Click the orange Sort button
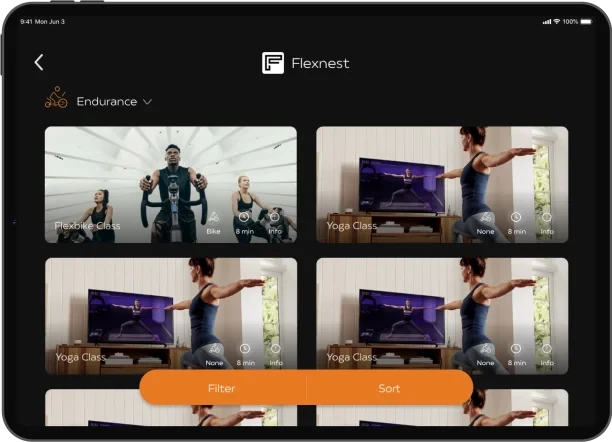612x442 pixels. coord(390,388)
